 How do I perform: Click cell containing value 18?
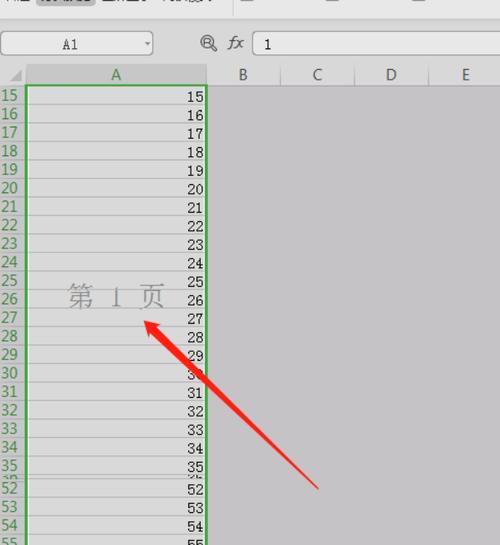click(116, 151)
